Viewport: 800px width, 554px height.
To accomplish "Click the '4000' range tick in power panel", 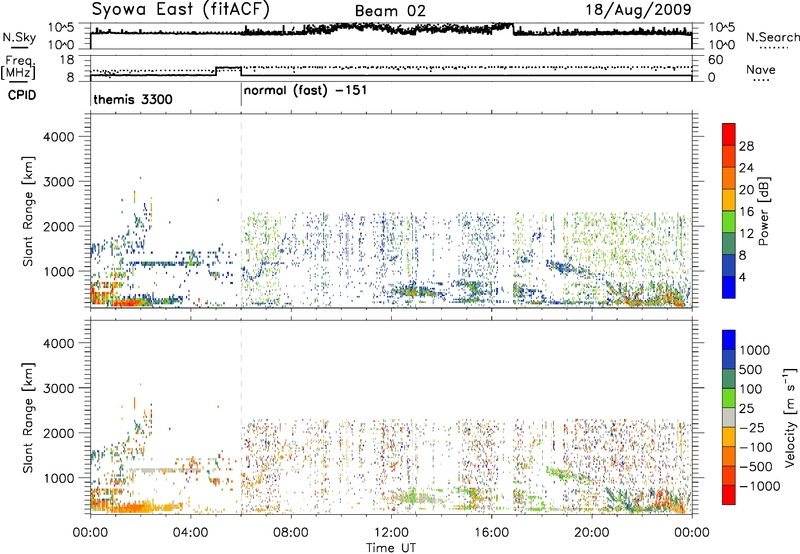I will [58, 137].
